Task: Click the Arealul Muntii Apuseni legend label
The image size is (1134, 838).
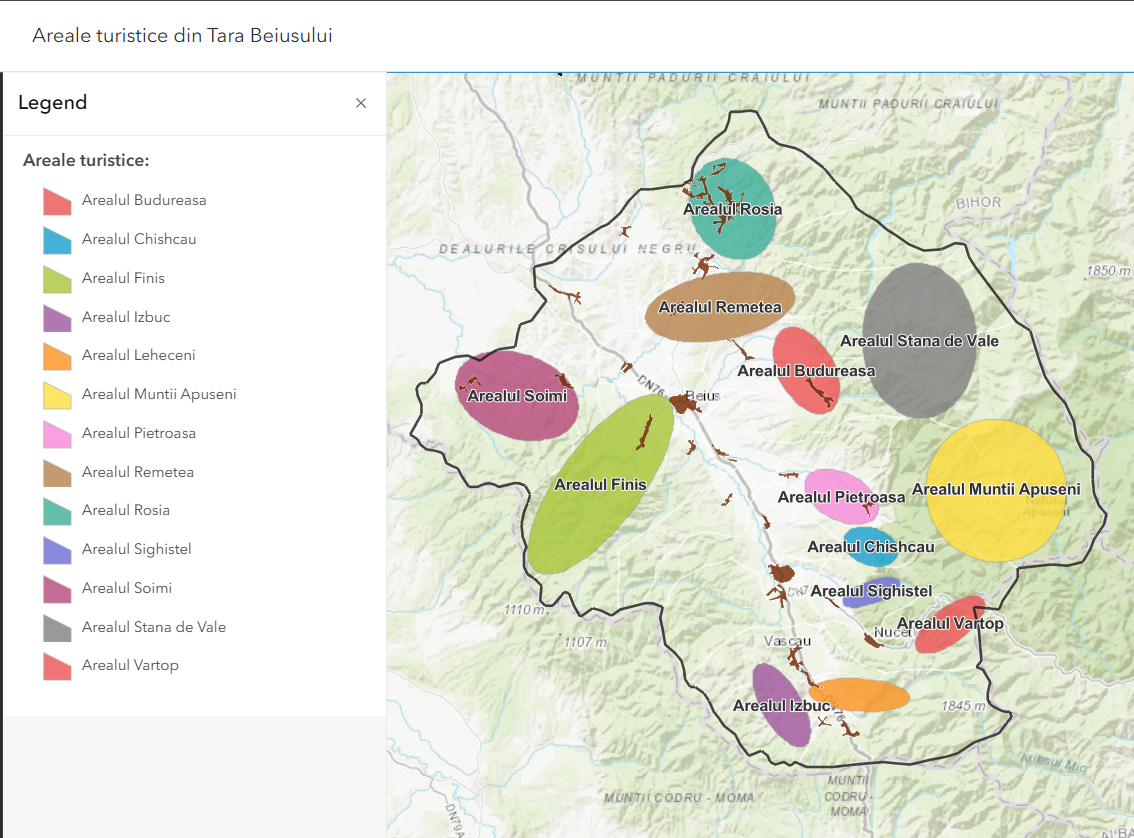Action: click(159, 394)
